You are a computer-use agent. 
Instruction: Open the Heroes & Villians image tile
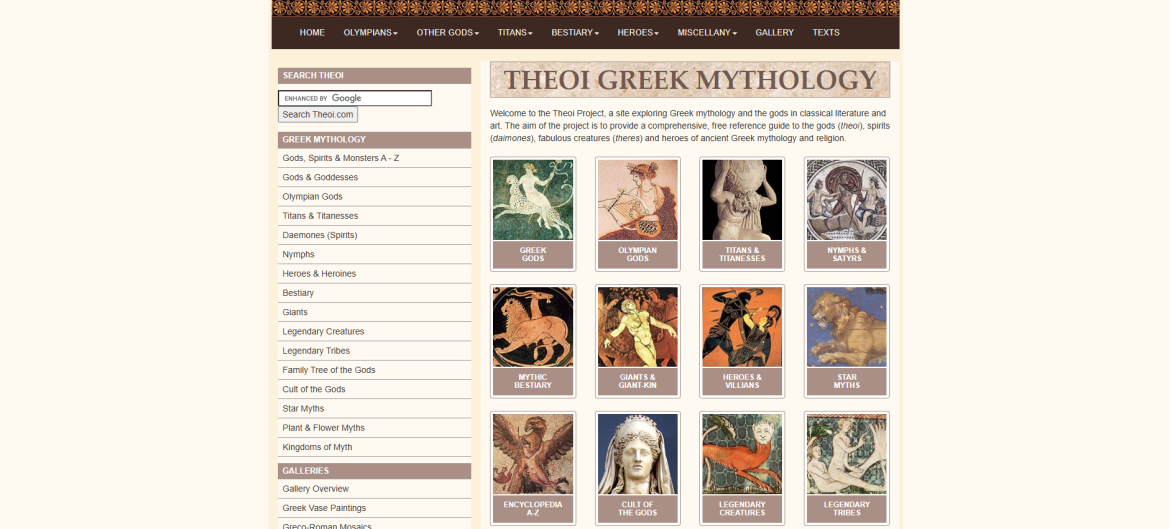742,341
